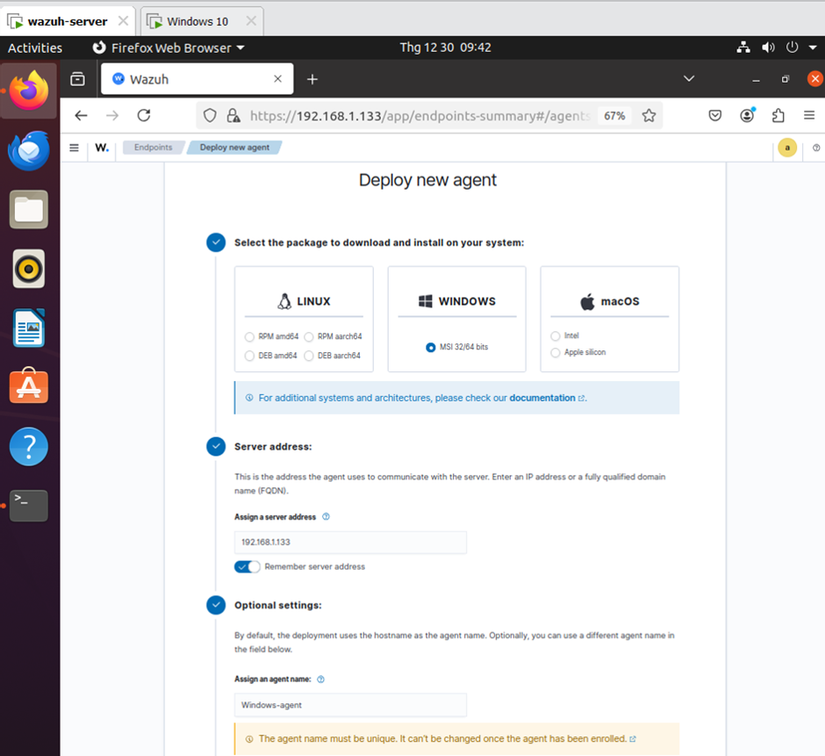The image size is (825, 756).
Task: Click the forward navigation arrow
Action: coord(112,116)
